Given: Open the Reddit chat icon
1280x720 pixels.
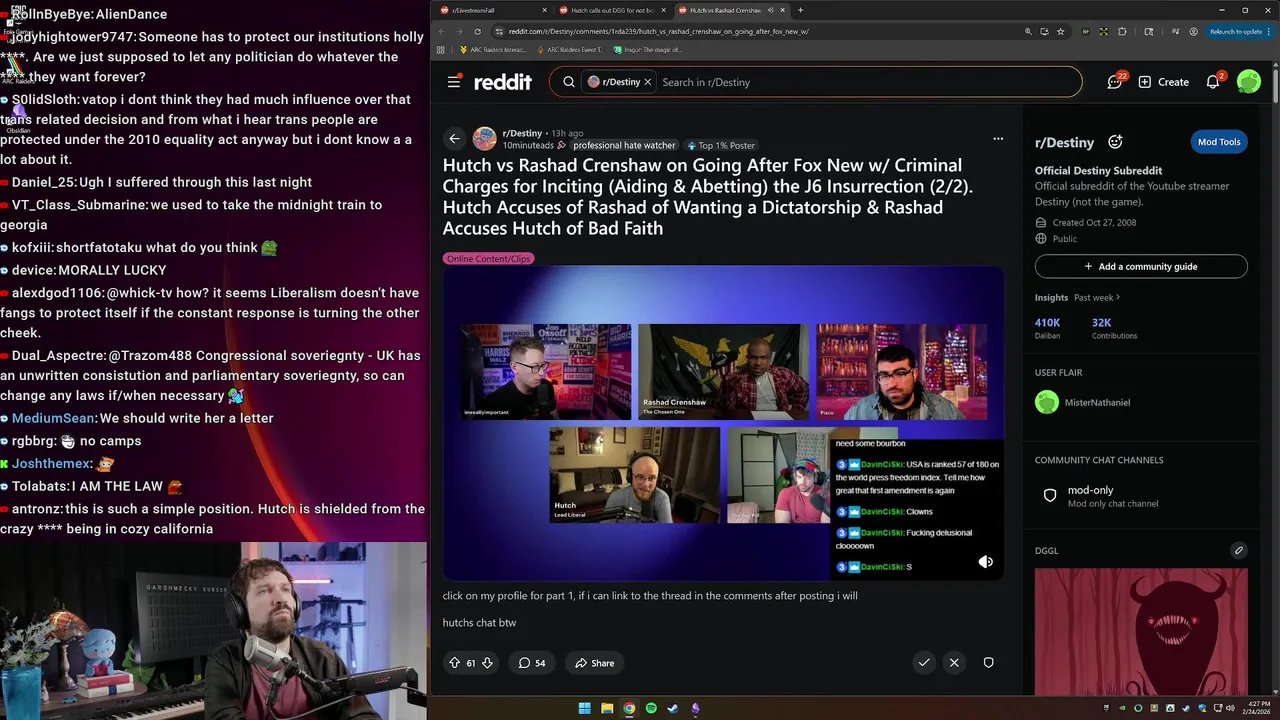Looking at the screenshot, I should point(1115,82).
